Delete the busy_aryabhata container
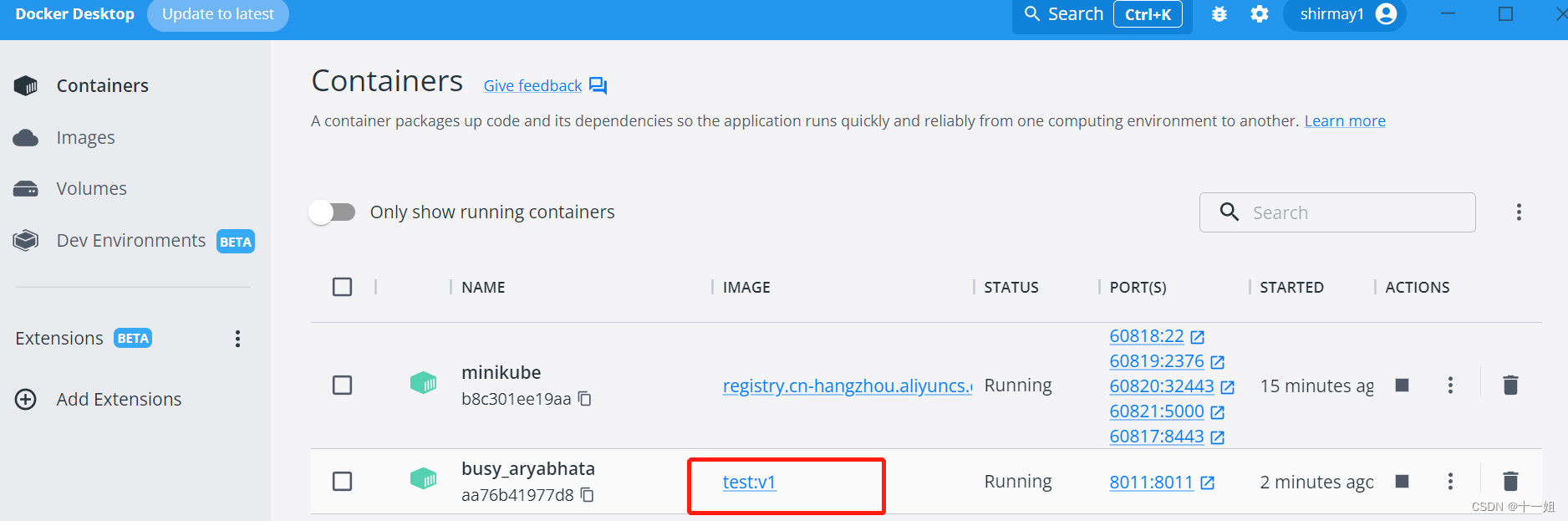This screenshot has height=521, width=1568. pos(1510,482)
